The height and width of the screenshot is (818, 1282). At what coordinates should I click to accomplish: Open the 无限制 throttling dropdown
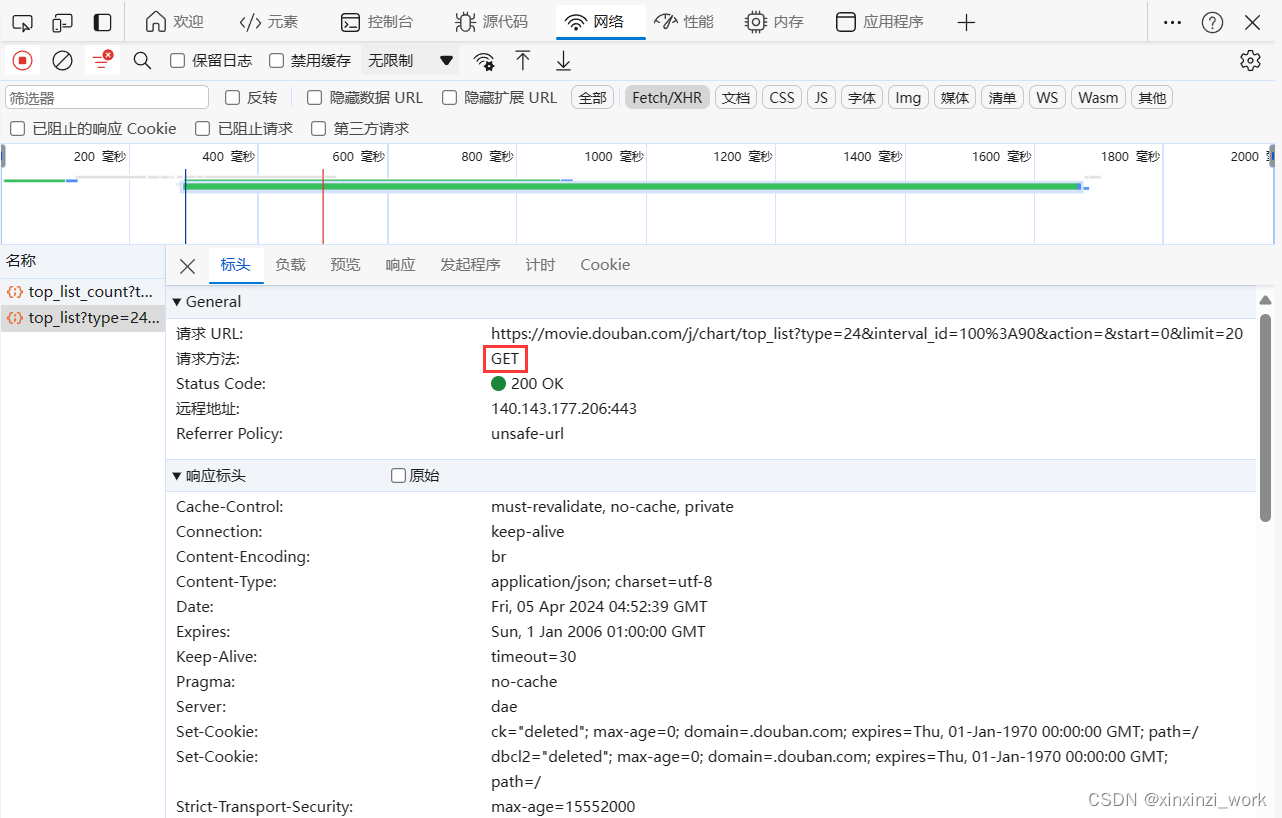[410, 61]
